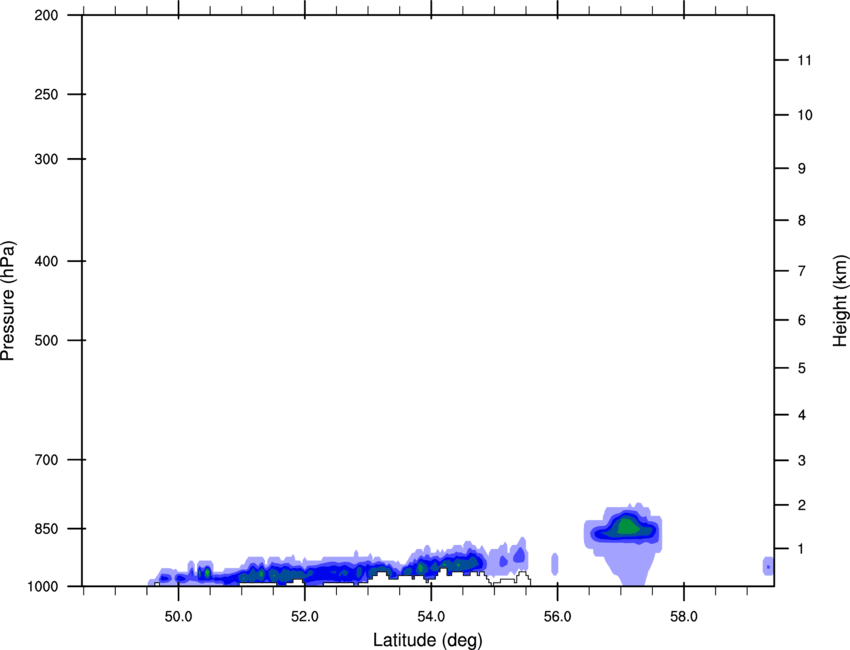
Task: Click the 1000 pressure tick label
Action: click(x=43, y=586)
